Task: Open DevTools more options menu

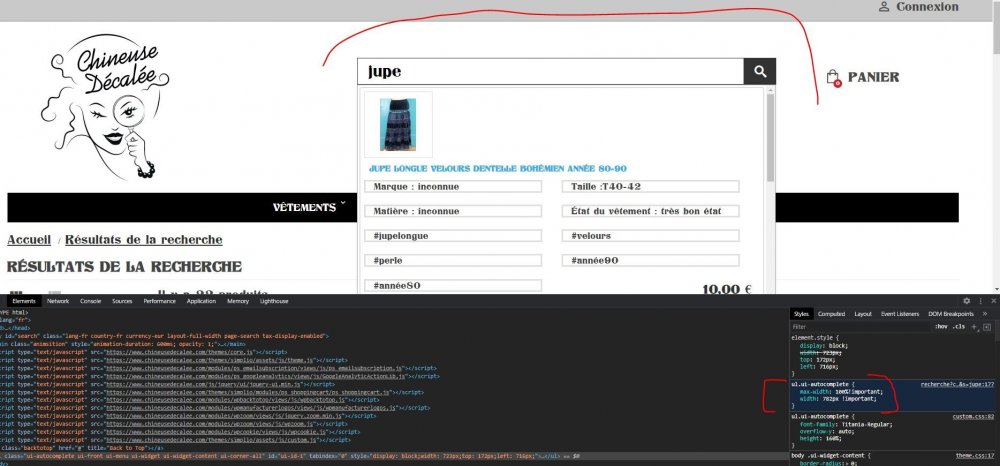Action: click(x=980, y=301)
